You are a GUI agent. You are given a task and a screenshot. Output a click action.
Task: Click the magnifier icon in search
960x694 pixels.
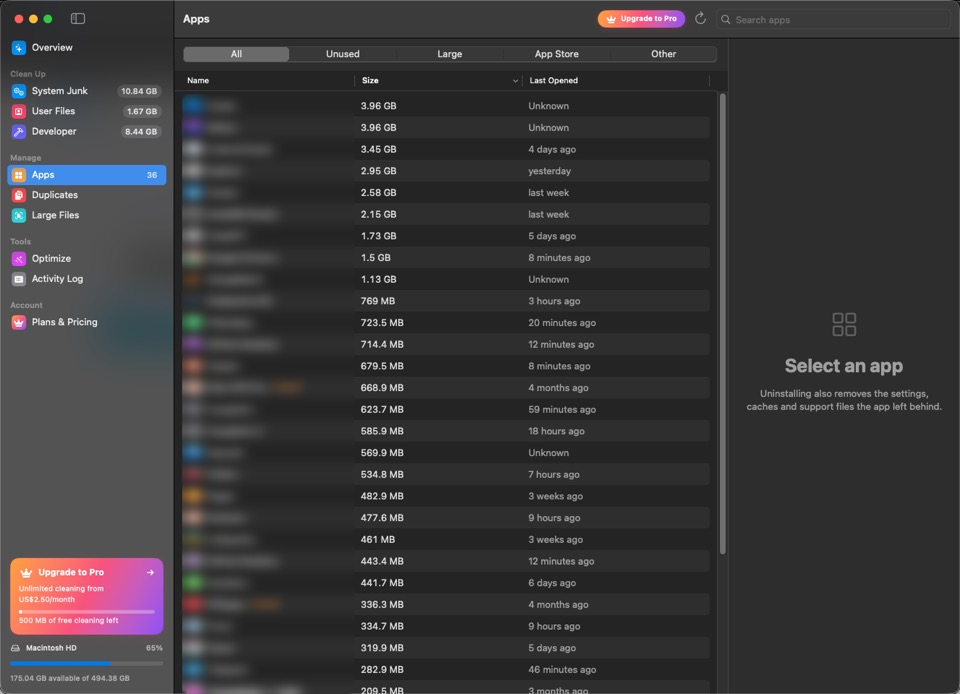(726, 20)
